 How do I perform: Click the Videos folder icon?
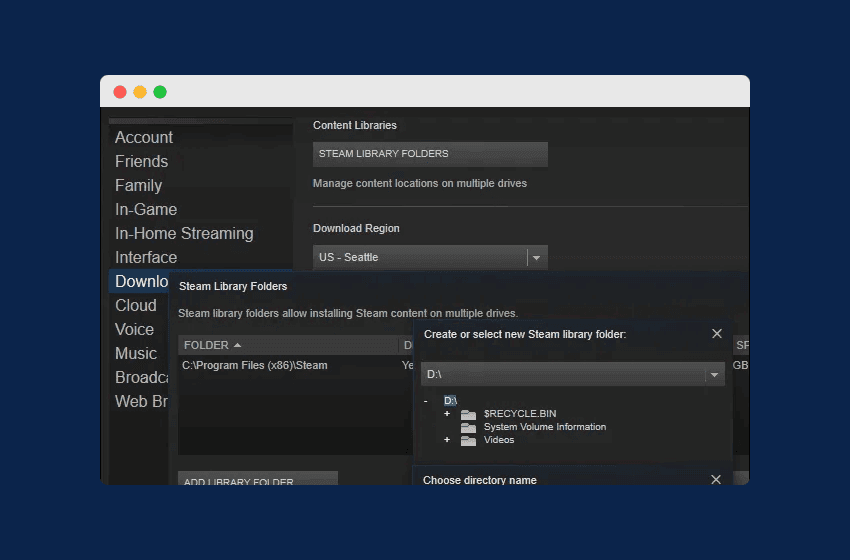(x=468, y=440)
